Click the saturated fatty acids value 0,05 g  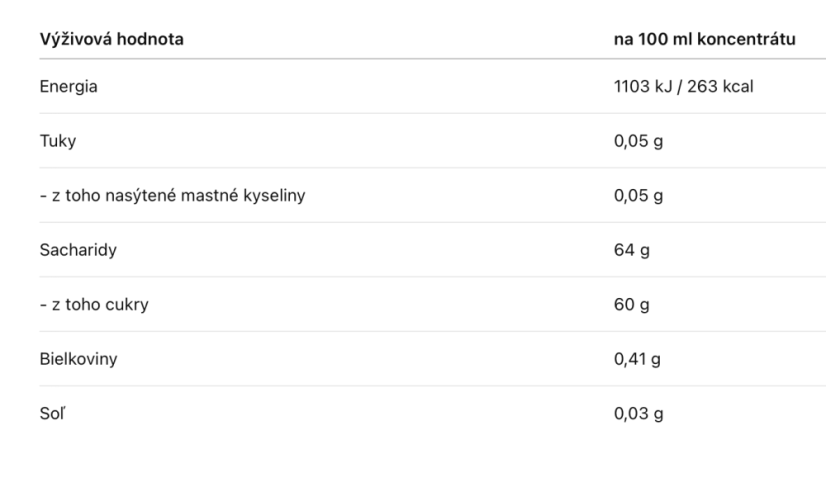[638, 196]
